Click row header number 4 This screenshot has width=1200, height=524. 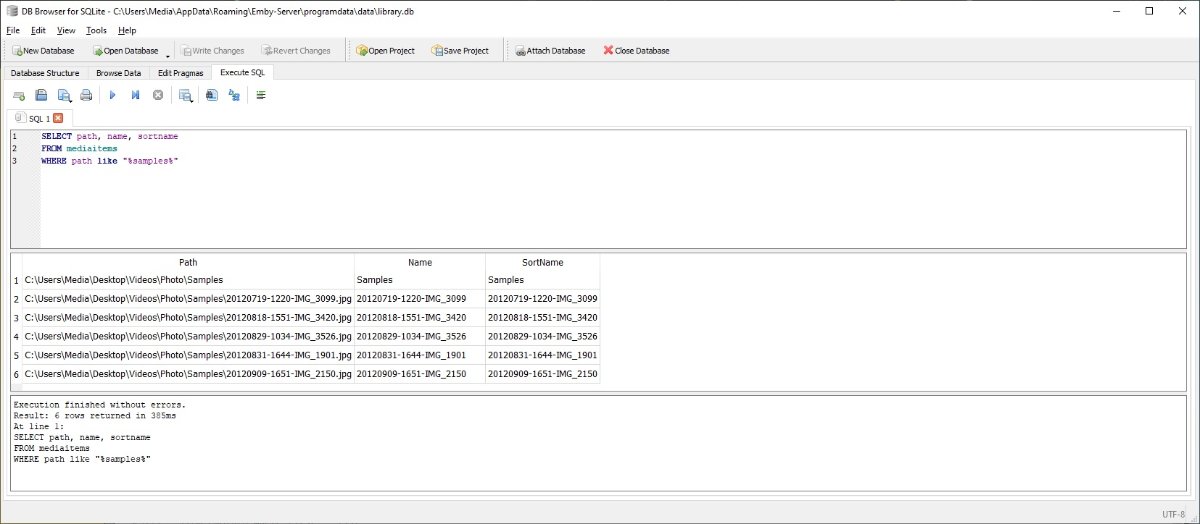click(16, 336)
